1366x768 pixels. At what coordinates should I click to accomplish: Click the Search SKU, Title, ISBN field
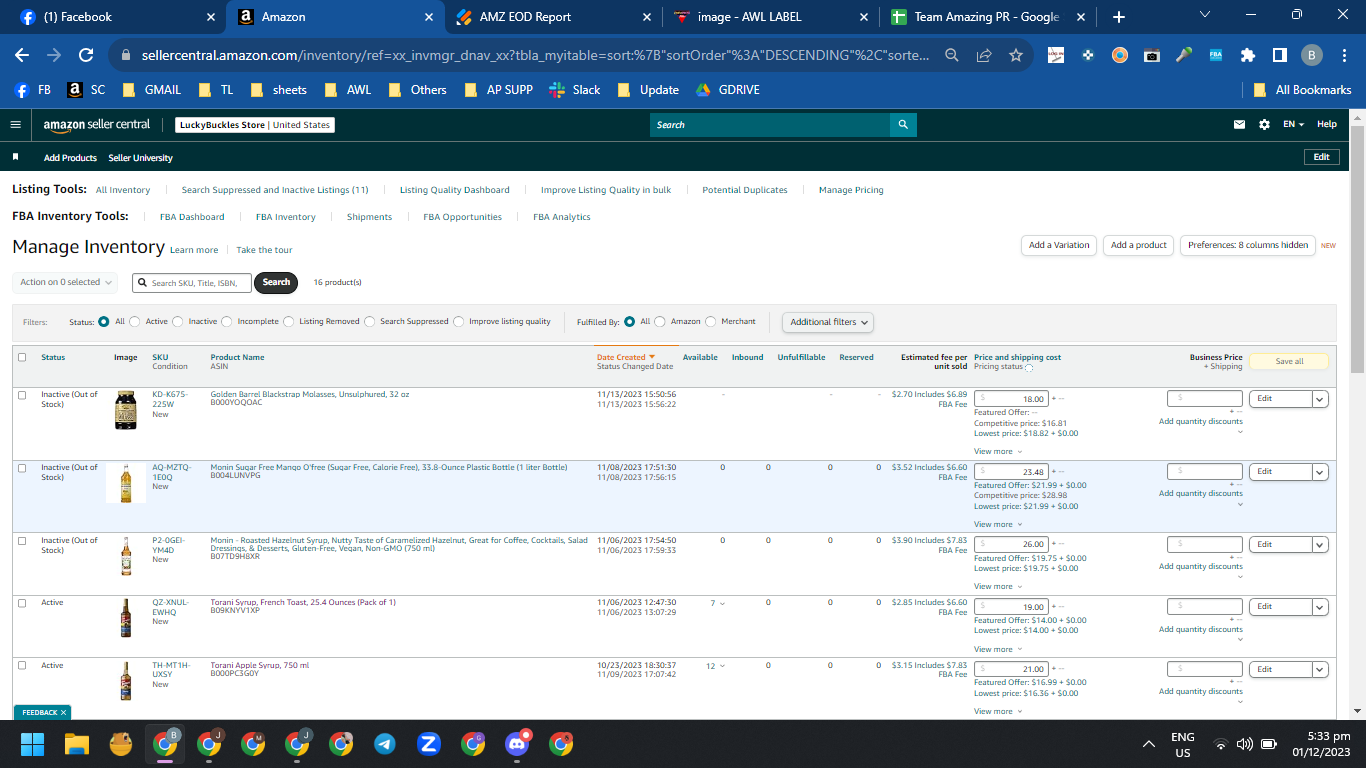(x=191, y=283)
